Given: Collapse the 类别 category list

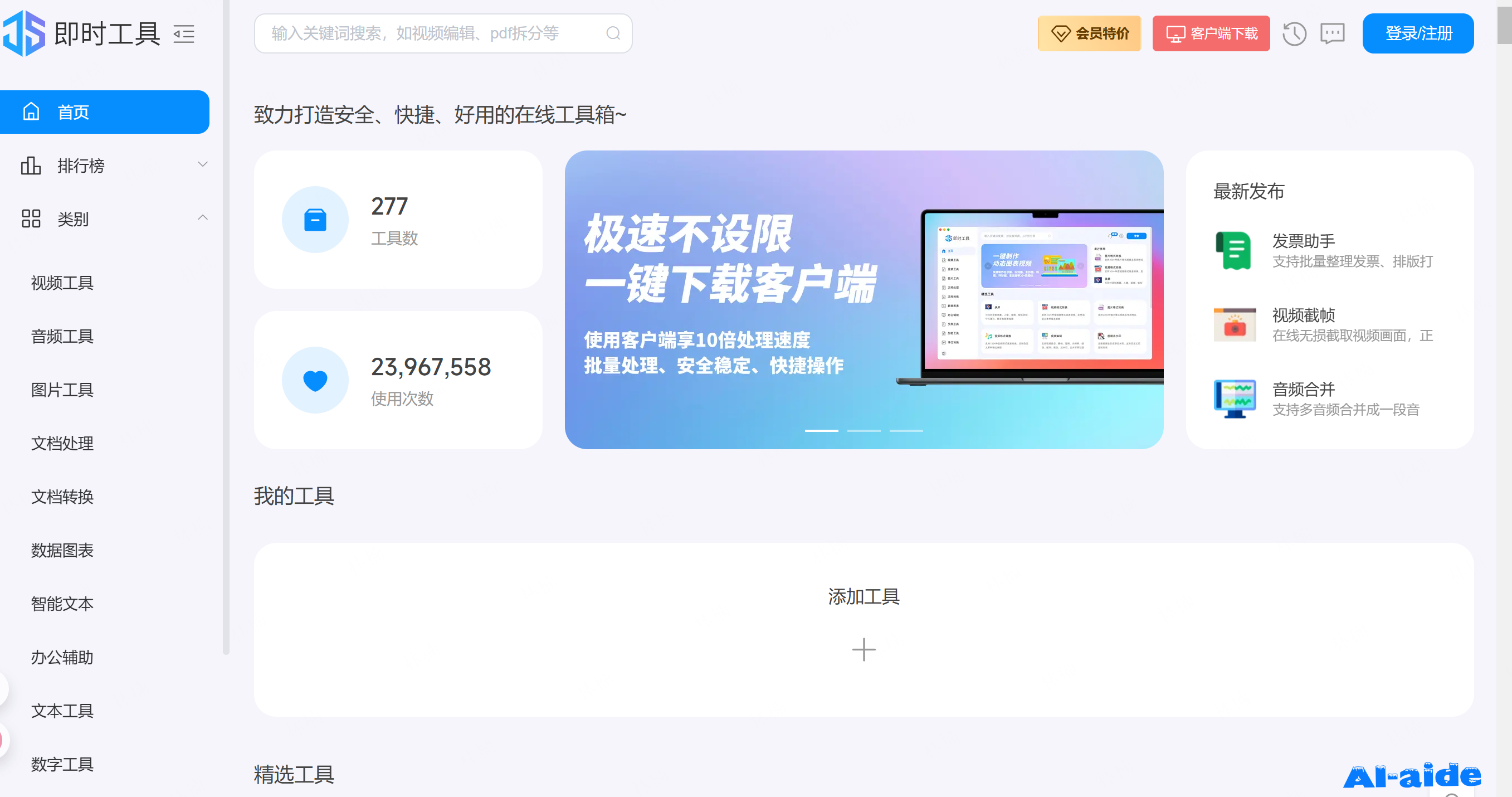Looking at the screenshot, I should [202, 218].
